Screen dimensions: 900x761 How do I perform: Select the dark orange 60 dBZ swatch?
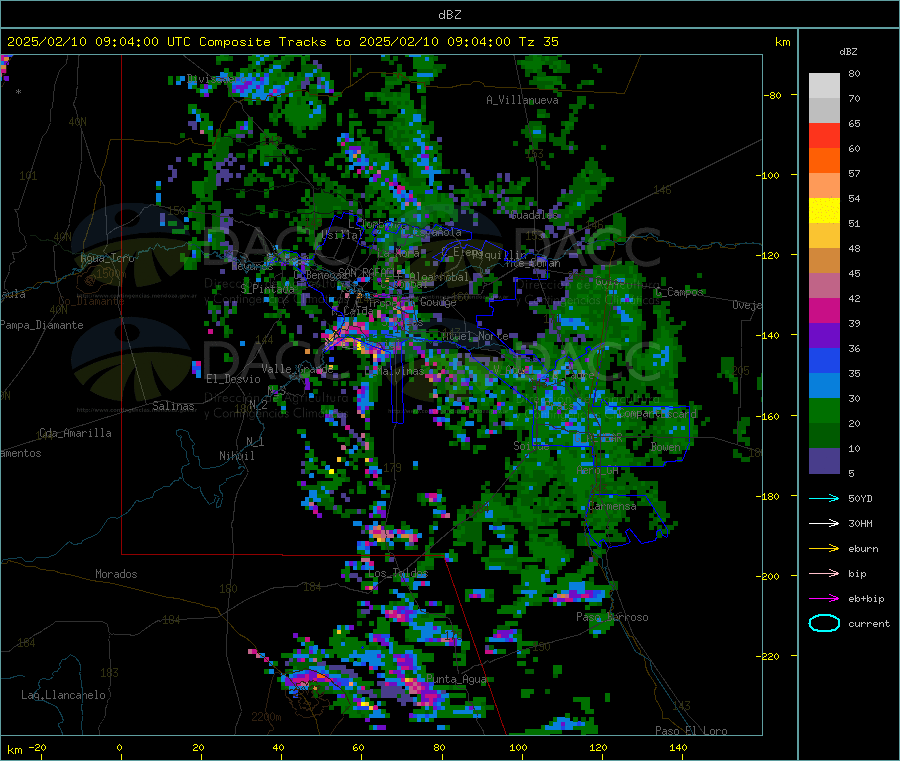(x=824, y=161)
